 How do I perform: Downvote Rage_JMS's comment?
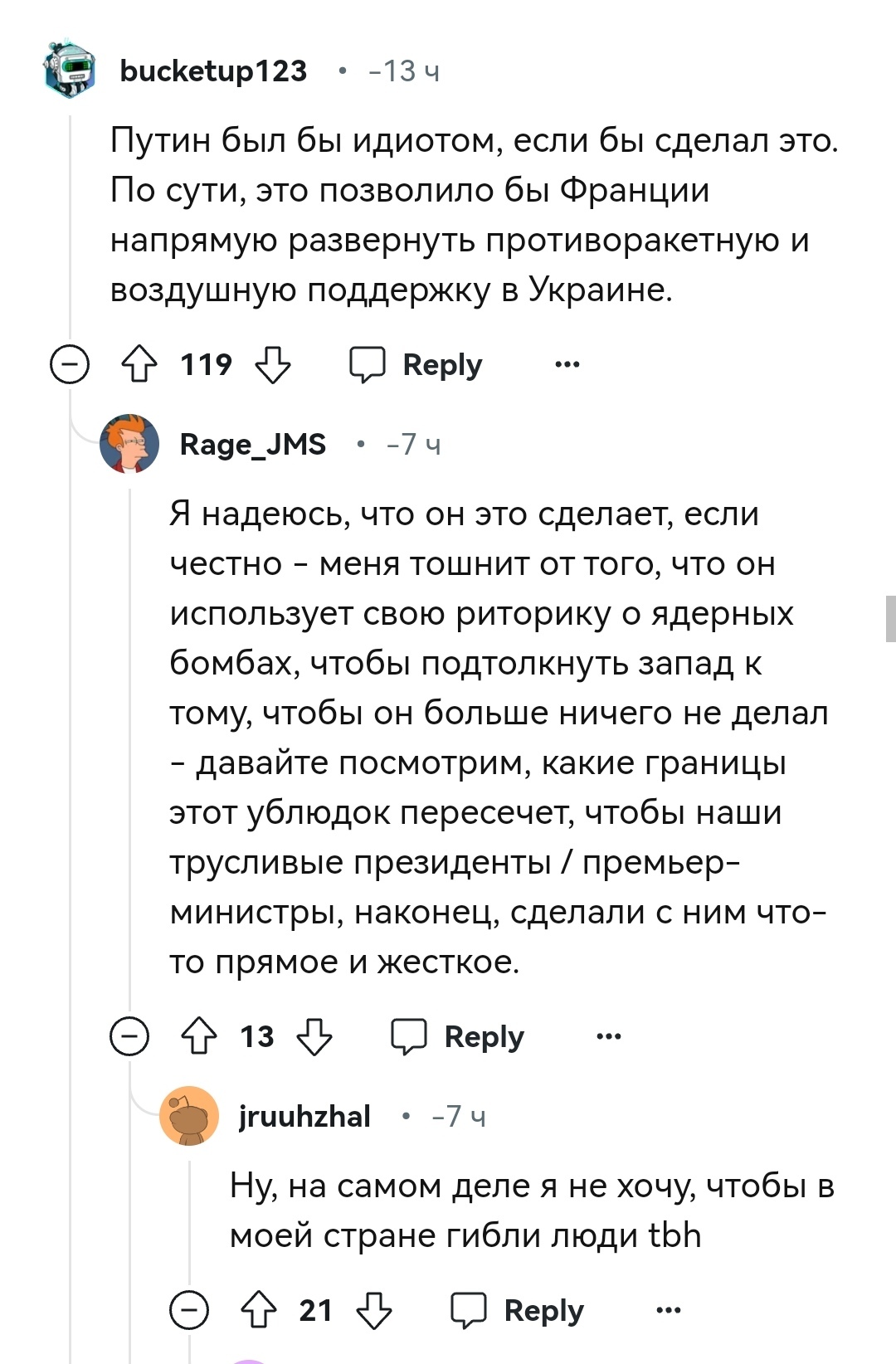click(x=314, y=1036)
